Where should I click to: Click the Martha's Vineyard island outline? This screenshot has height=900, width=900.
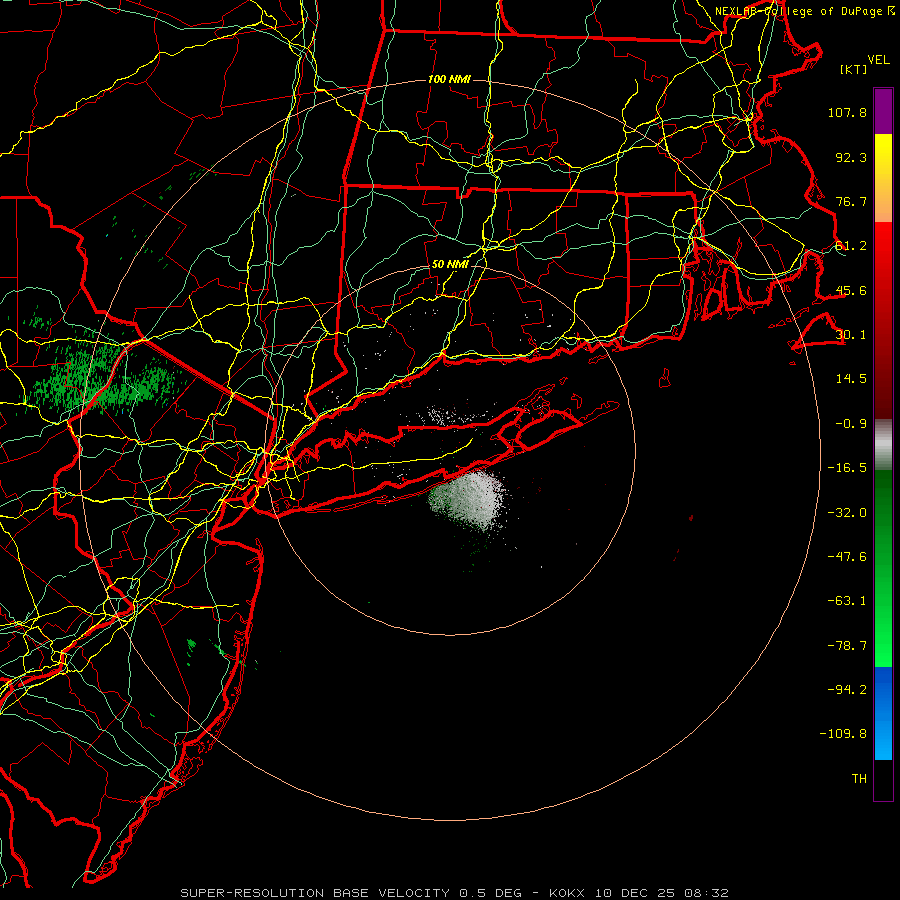tap(818, 331)
